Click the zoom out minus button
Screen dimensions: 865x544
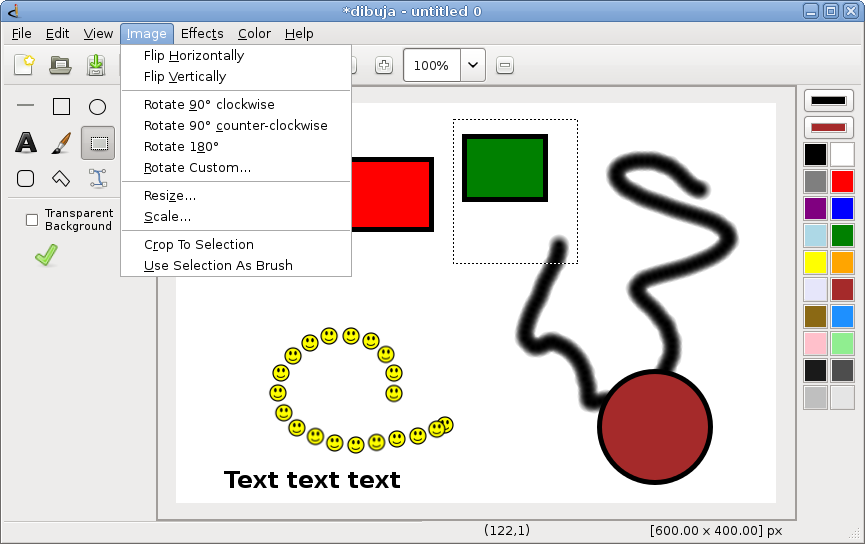(505, 65)
